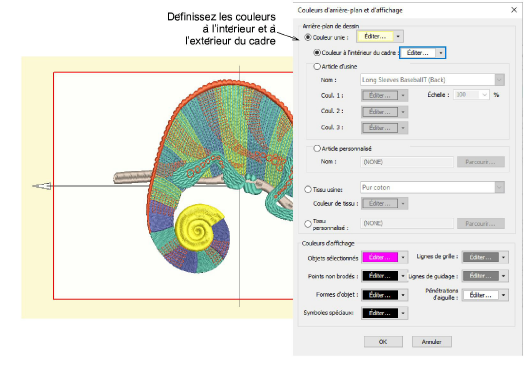Confirm the dialog with OK
The width and height of the screenshot is (524, 370).
click(x=383, y=342)
